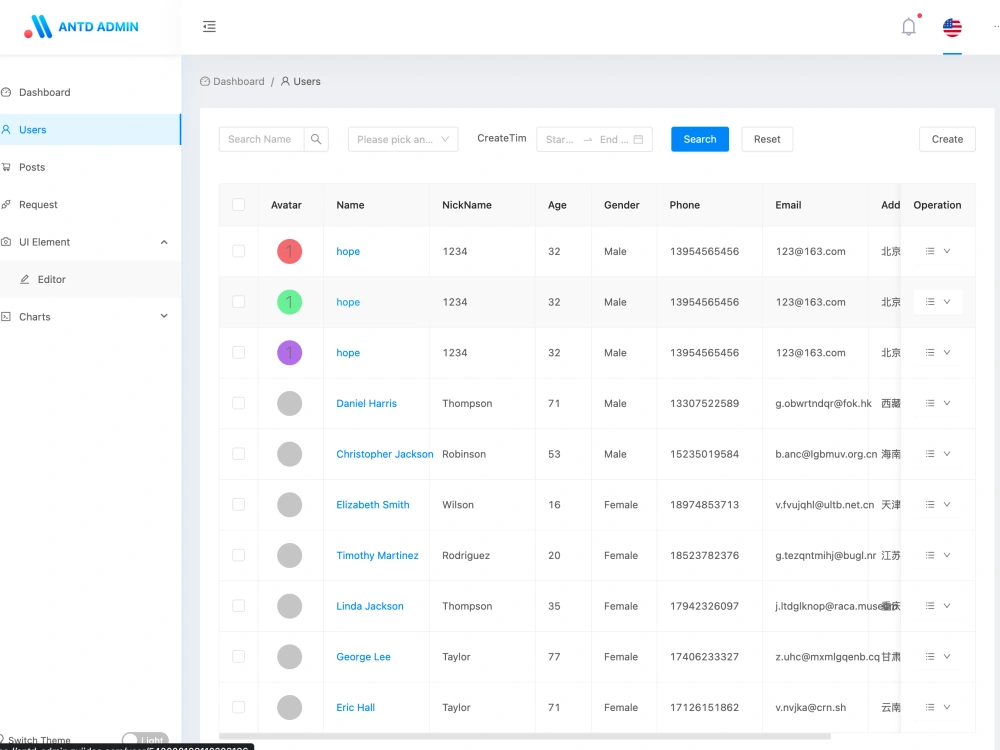Open operation dropdown arrow for Daniel Harris
The image size is (1000, 750).
[x=947, y=403]
